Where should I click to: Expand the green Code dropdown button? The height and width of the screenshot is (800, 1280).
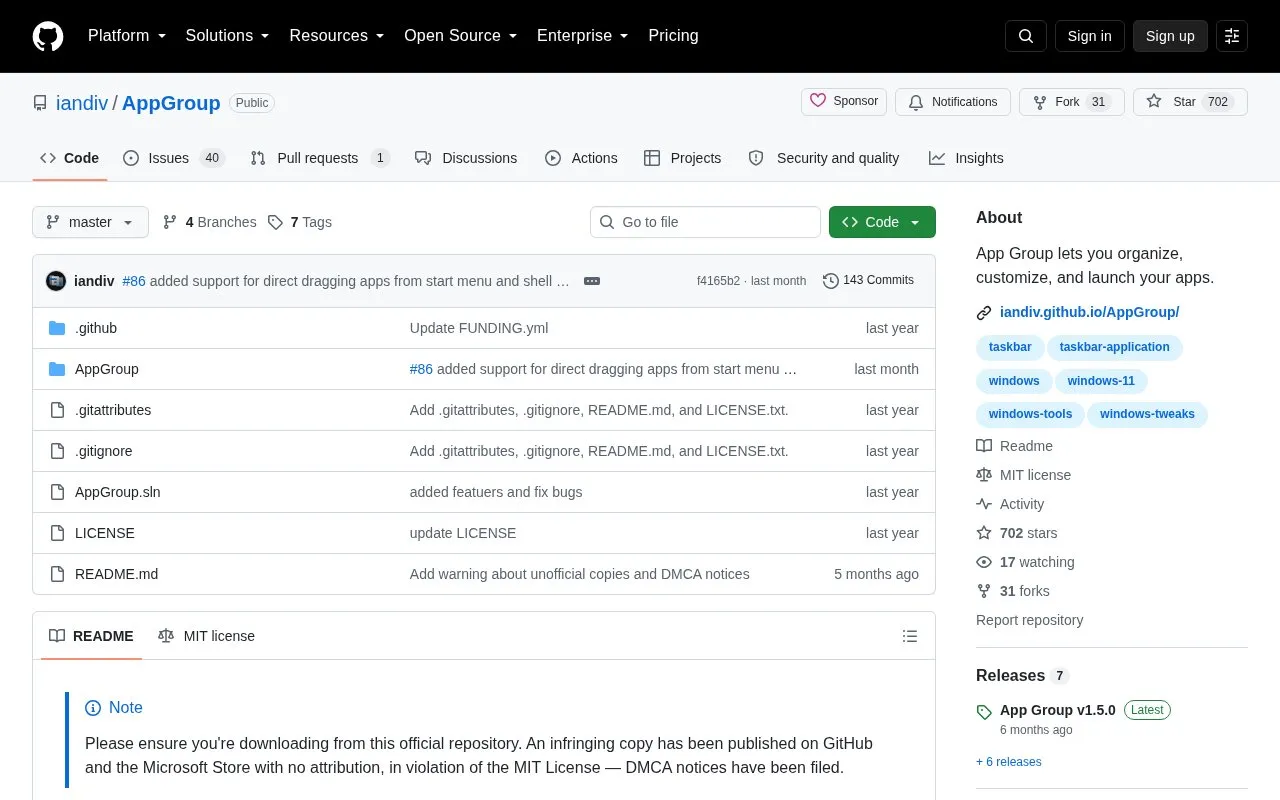(x=882, y=222)
